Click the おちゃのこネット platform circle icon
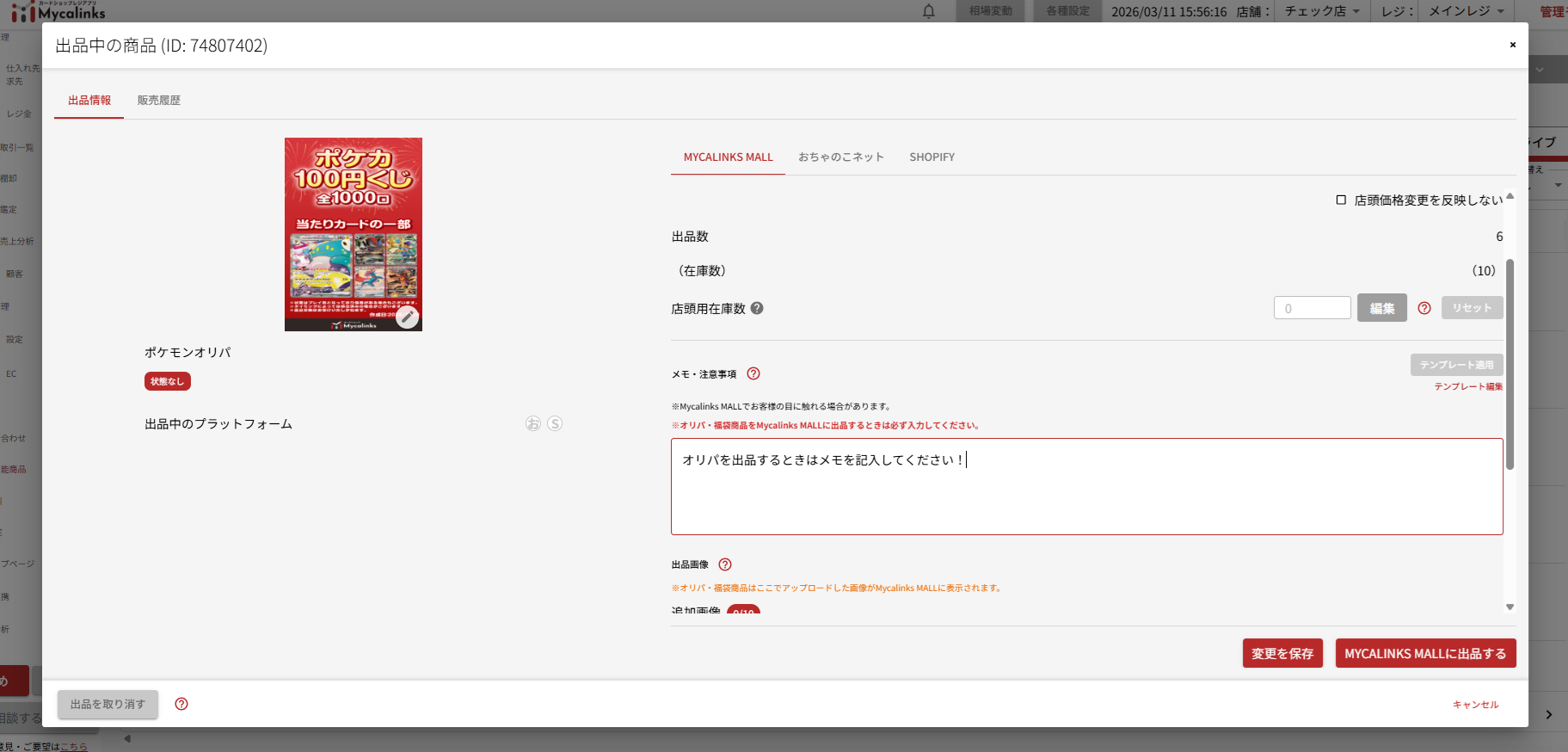The width and height of the screenshot is (1568, 752). pos(533,423)
